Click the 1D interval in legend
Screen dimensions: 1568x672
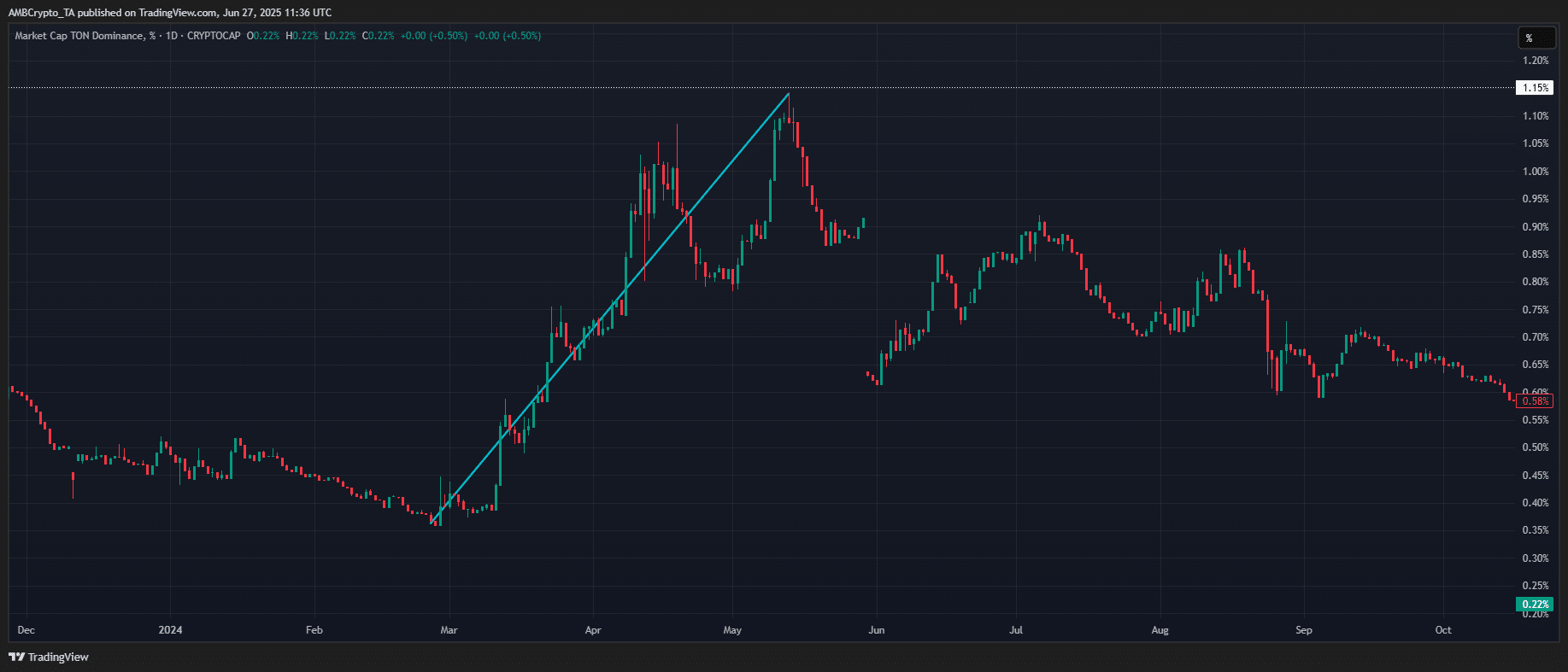(172, 36)
